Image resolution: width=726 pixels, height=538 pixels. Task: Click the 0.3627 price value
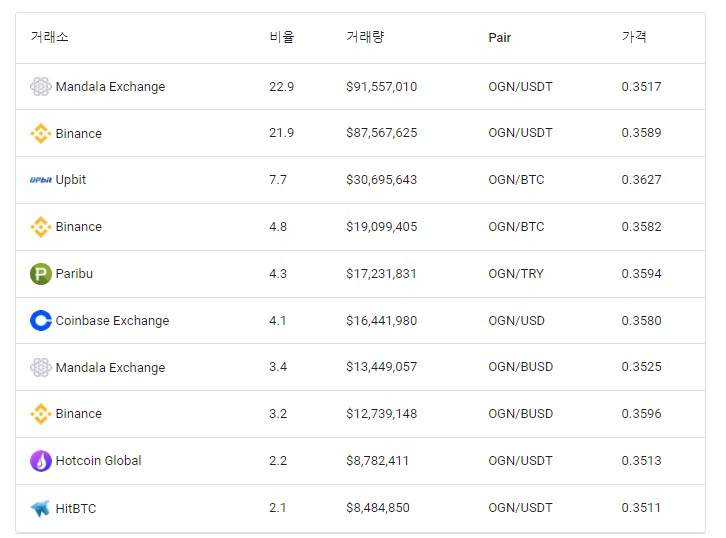coord(641,180)
